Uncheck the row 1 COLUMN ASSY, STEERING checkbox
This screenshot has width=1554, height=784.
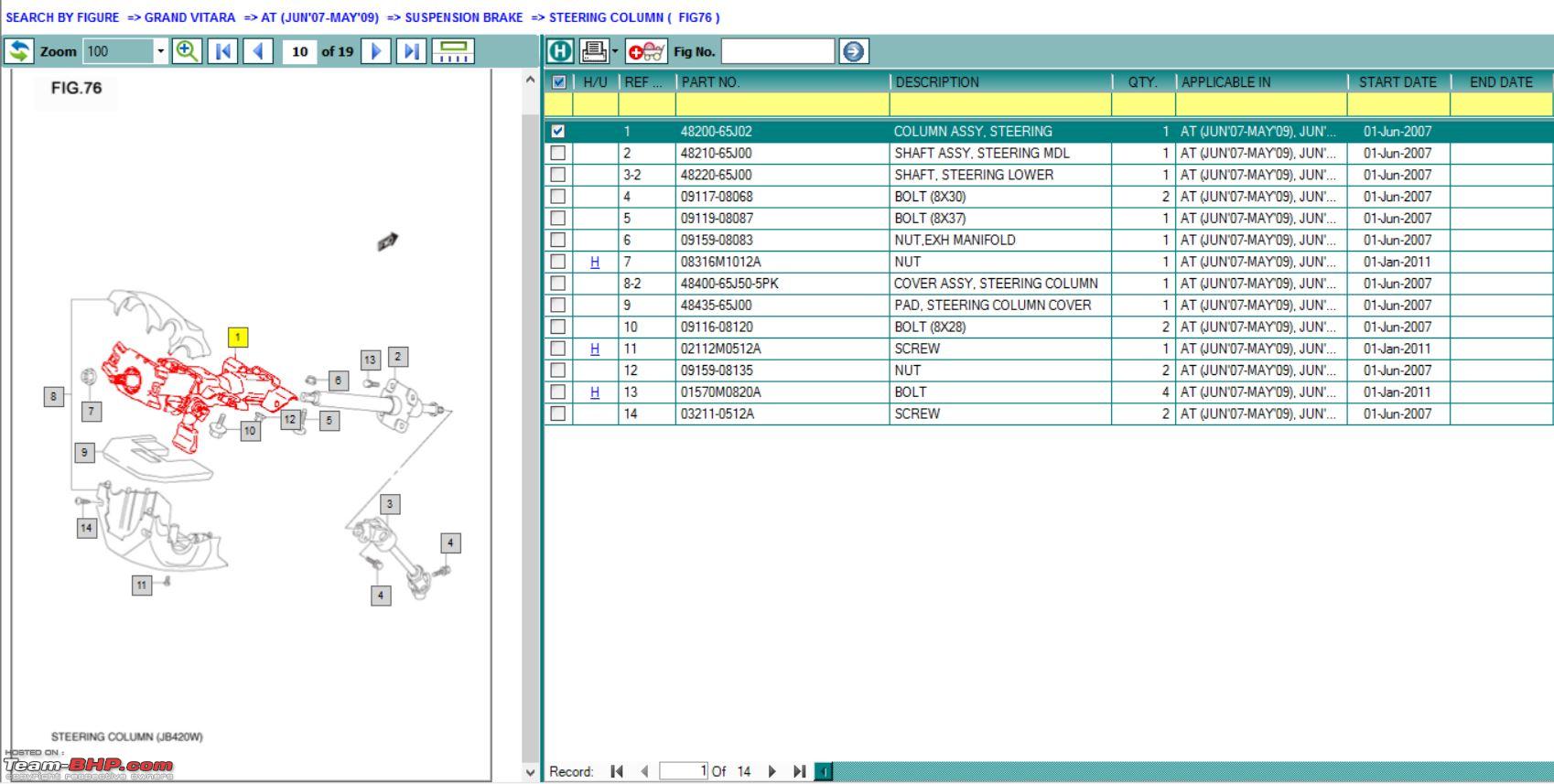click(x=558, y=131)
